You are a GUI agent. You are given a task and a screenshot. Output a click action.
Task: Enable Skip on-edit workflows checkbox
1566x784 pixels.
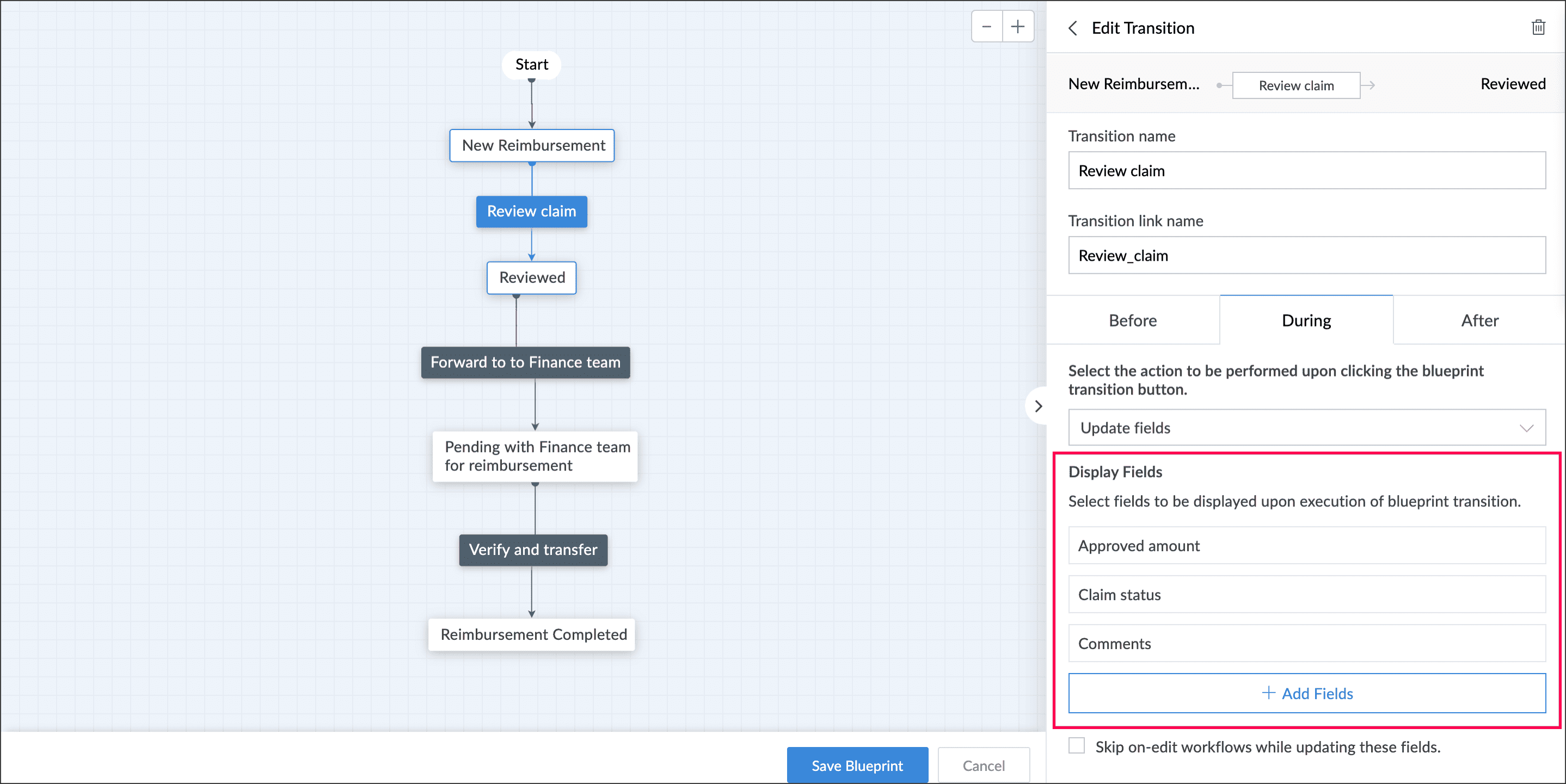click(x=1077, y=746)
